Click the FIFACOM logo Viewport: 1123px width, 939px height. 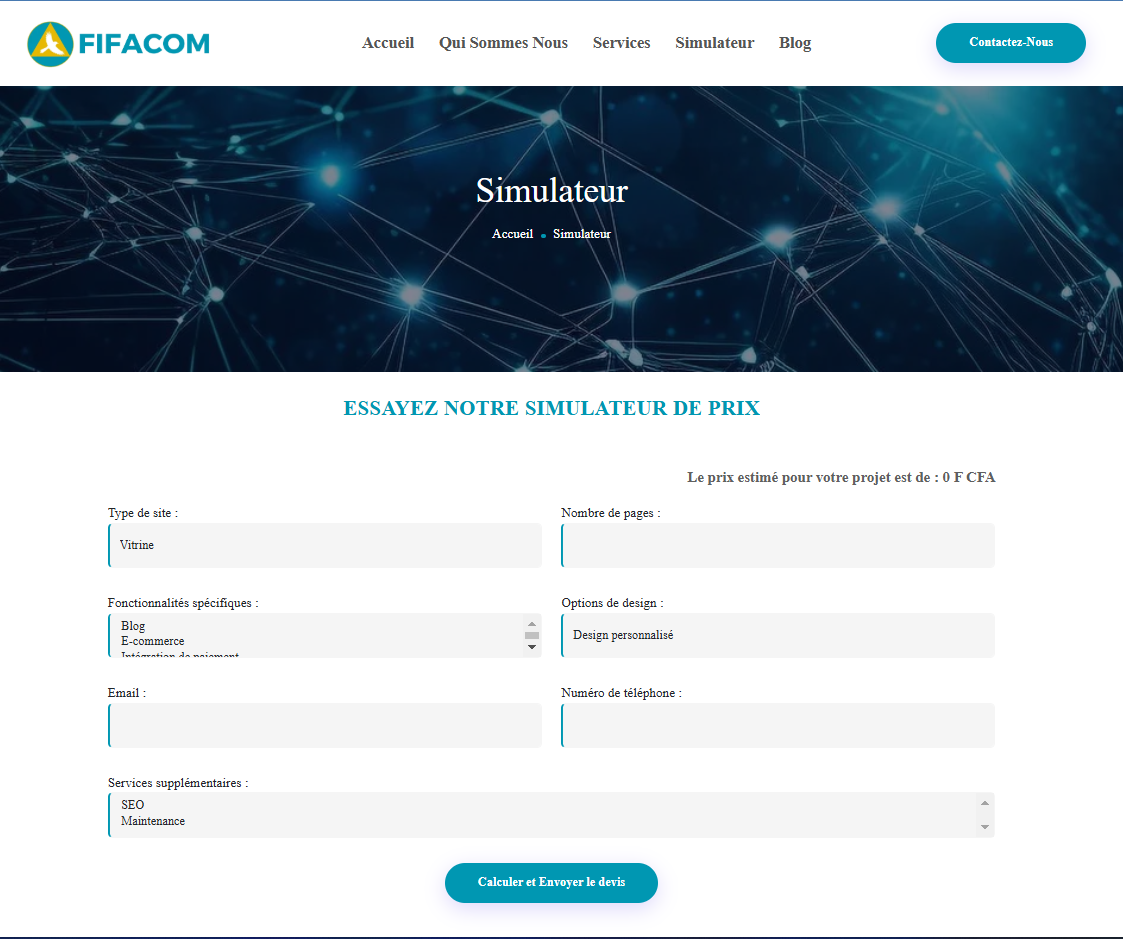click(119, 44)
